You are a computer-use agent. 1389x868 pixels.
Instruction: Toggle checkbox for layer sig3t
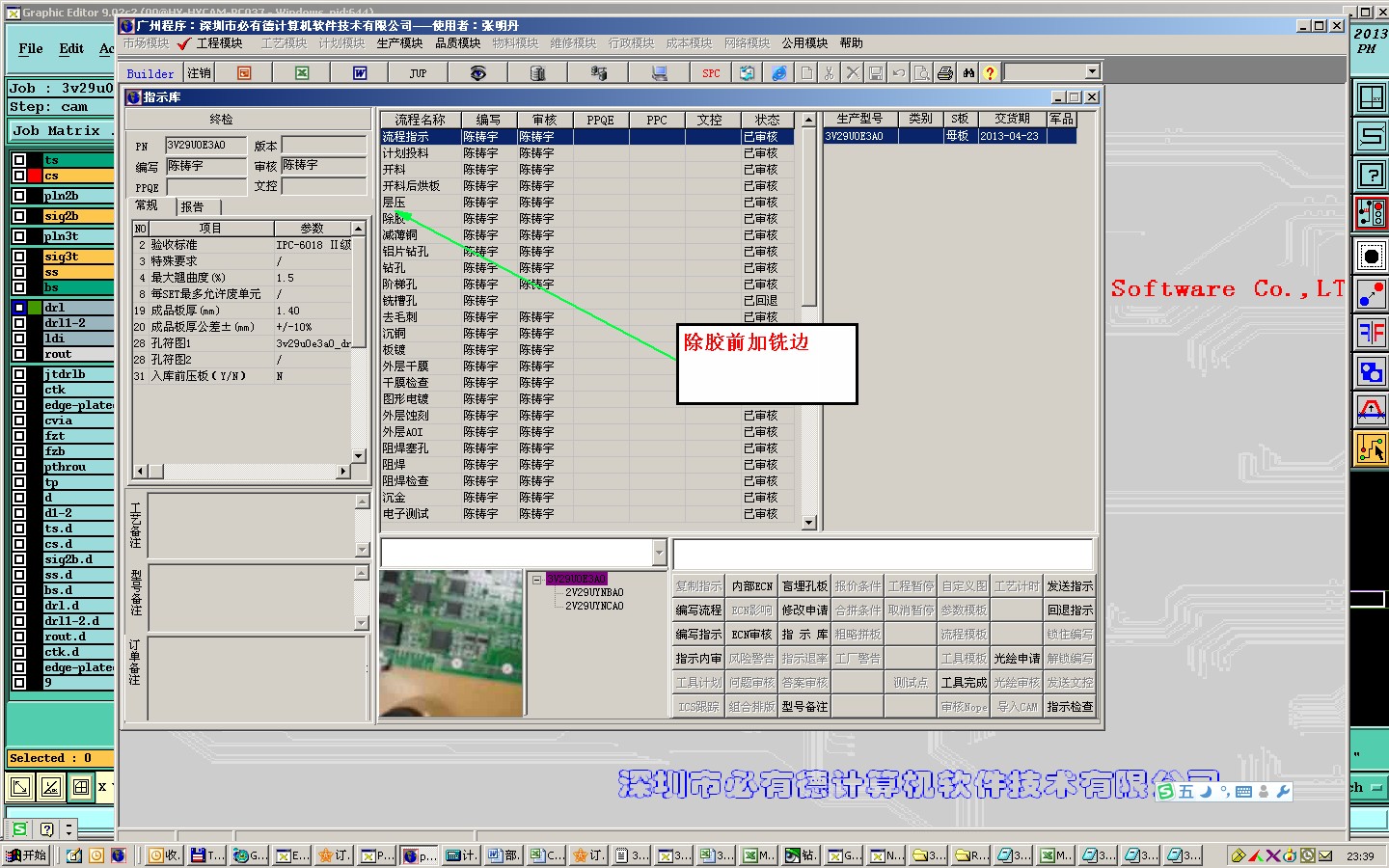(19, 257)
